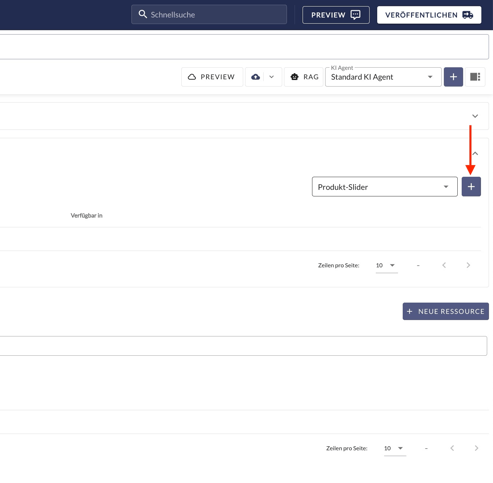Open the top bar PREVIEW chat button
493x483 pixels.
click(336, 15)
